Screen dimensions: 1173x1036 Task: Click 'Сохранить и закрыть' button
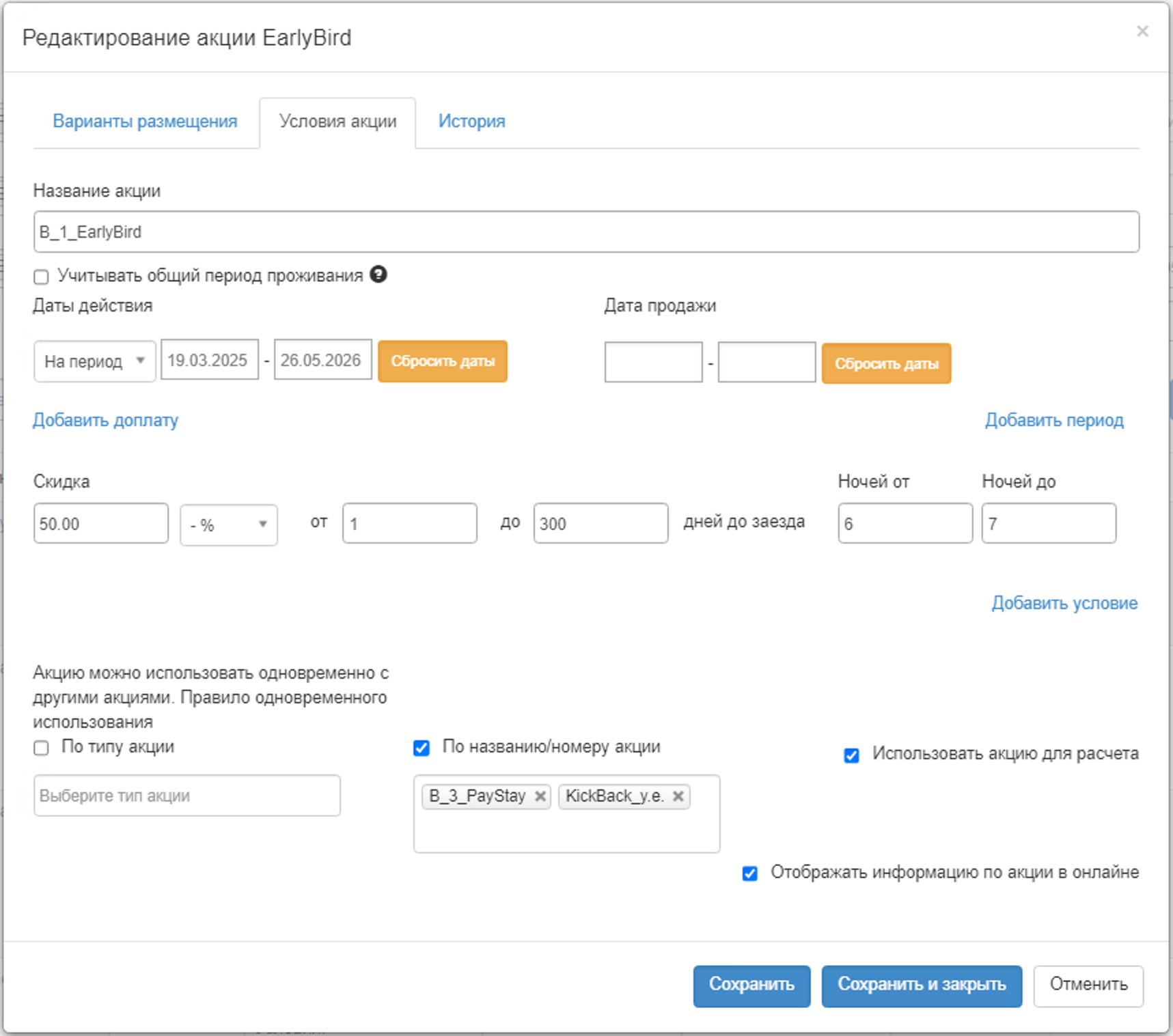(x=921, y=985)
